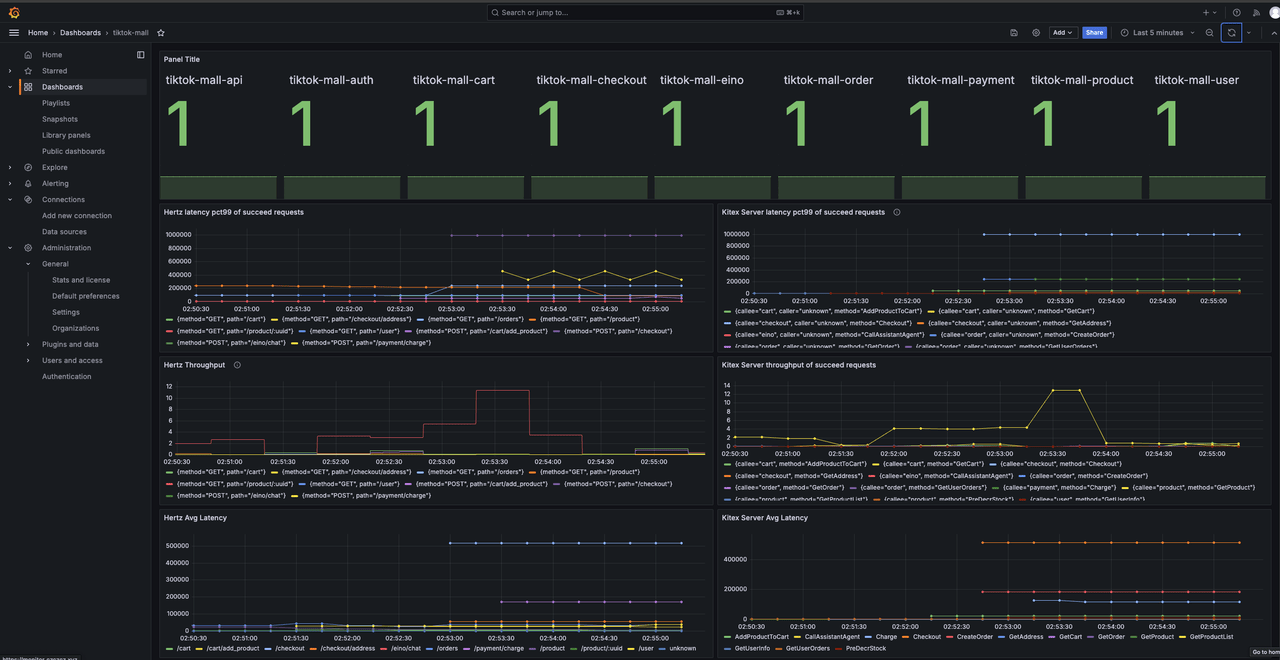Screen dimensions: 1280x660
Task: Expand the Starred section chevron
Action: (x=10, y=71)
